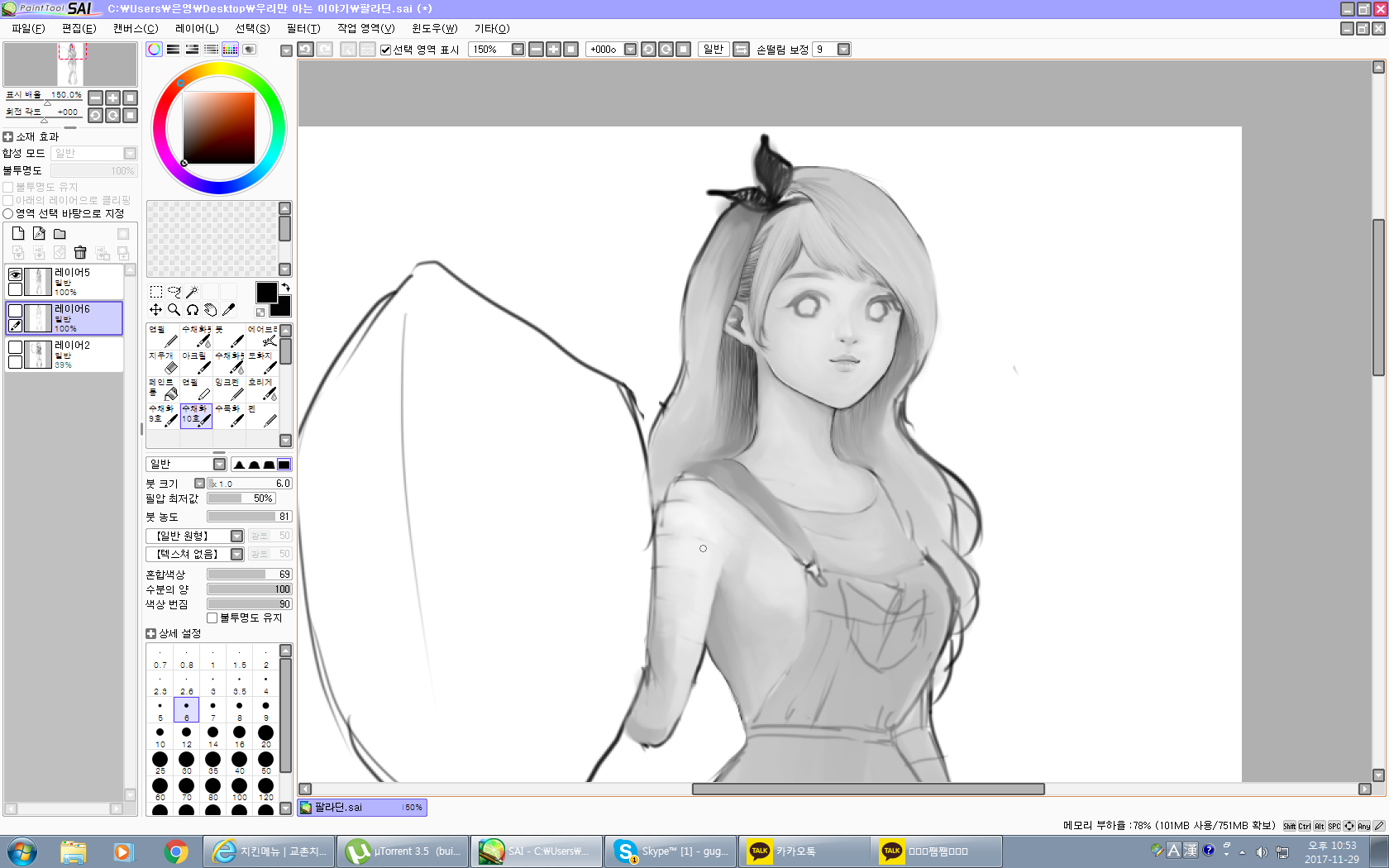1389x868 pixels.
Task: Adjust the 붓 농도 density slider
Action: click(248, 517)
